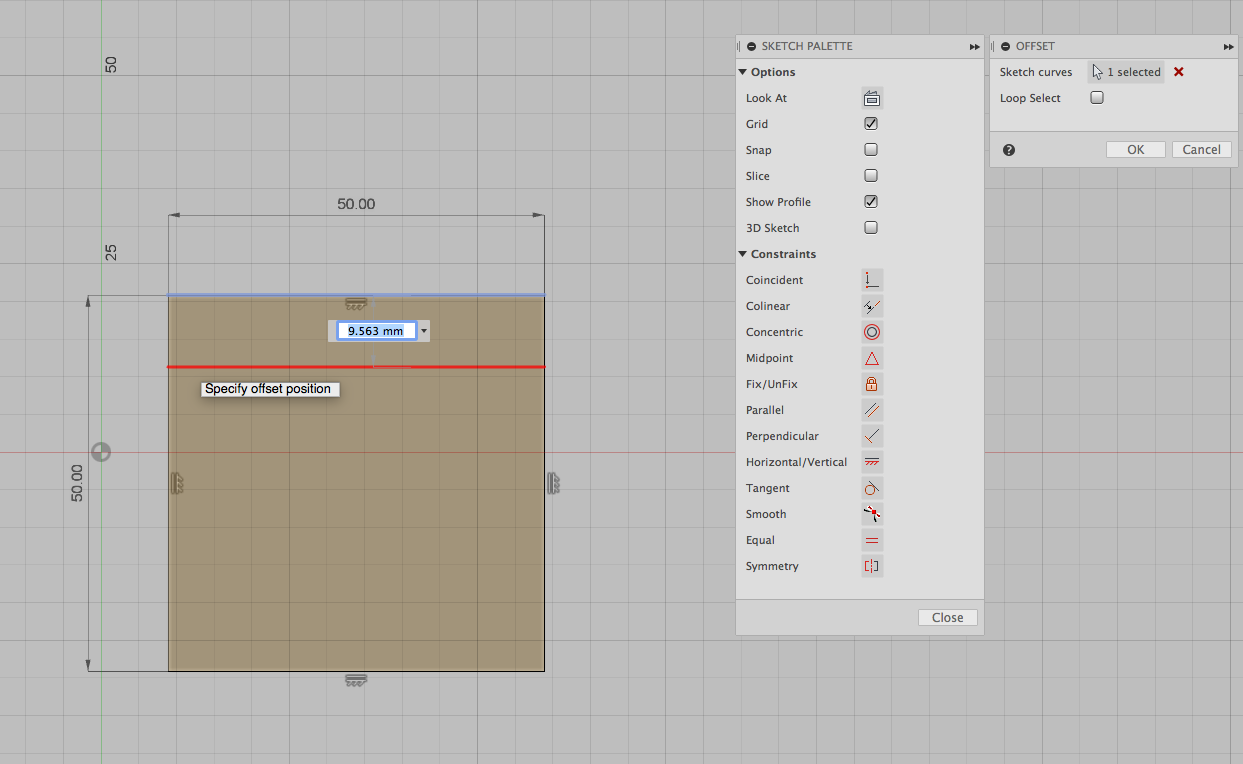Click the right edge vertical constraint glyph
This screenshot has width=1243, height=764.
(x=553, y=484)
